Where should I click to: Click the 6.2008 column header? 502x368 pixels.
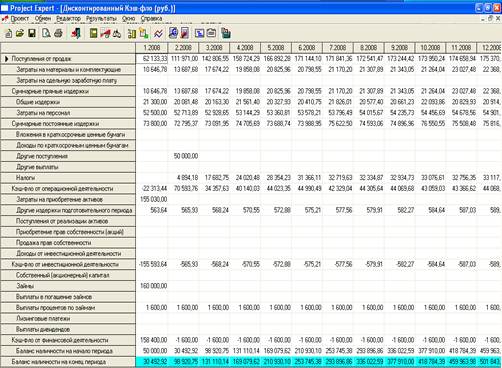coord(307,48)
